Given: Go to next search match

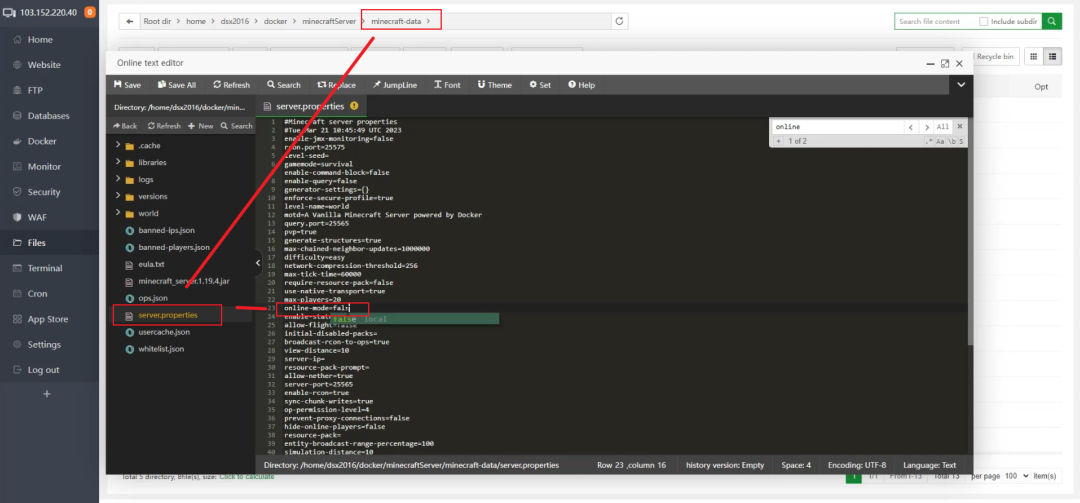Looking at the screenshot, I should click(927, 127).
